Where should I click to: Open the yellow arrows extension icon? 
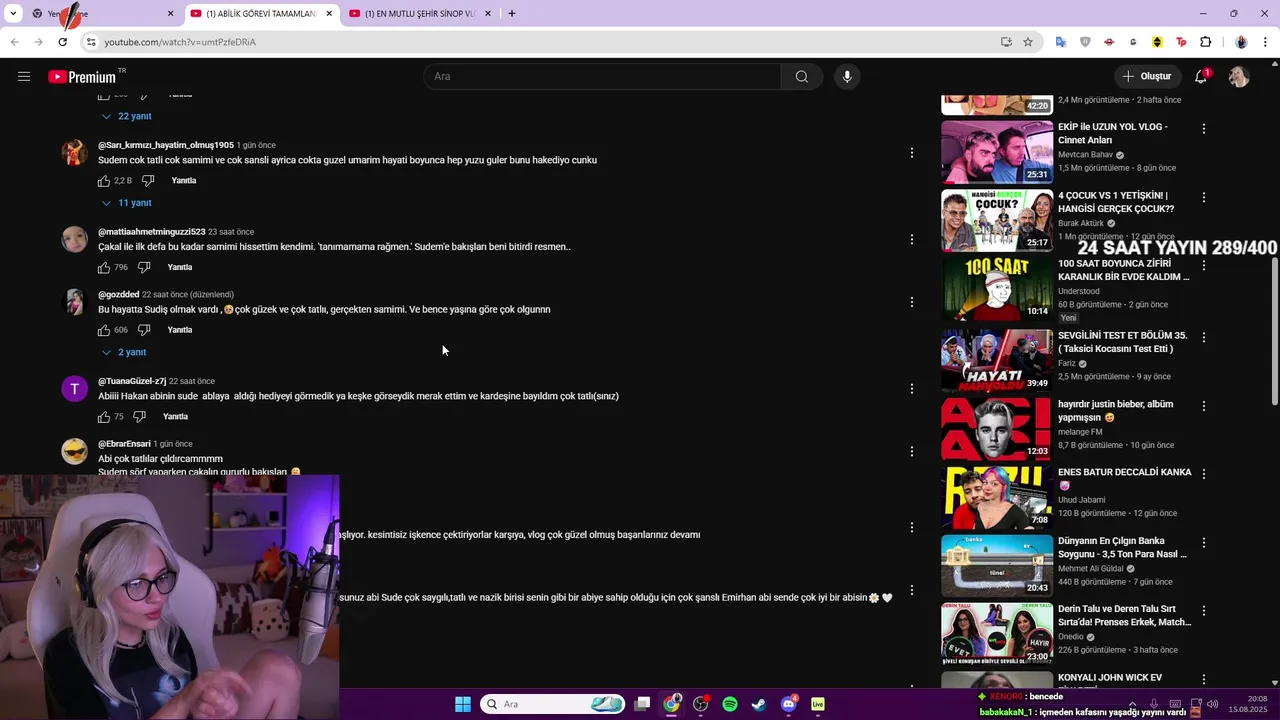[1157, 42]
